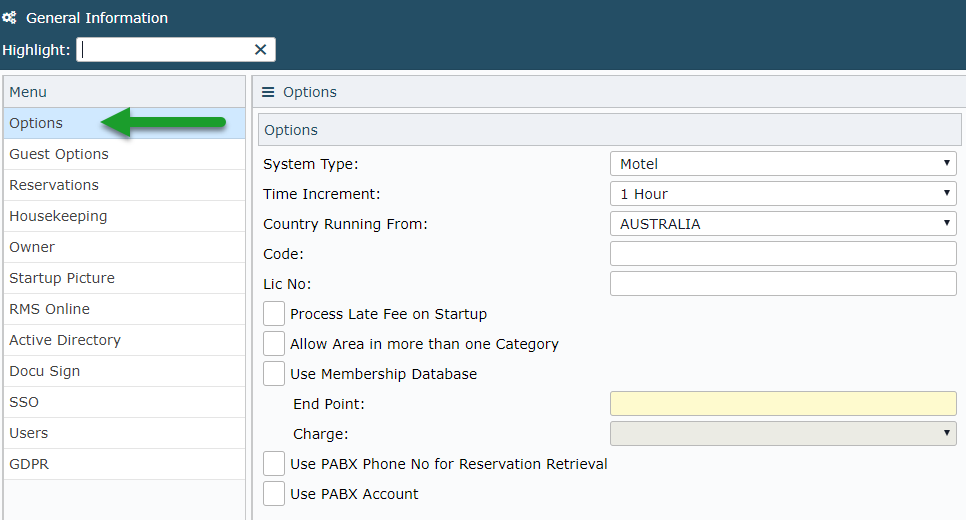This screenshot has width=966, height=520.
Task: Select Startup Picture in the menu
Action: click(124, 278)
